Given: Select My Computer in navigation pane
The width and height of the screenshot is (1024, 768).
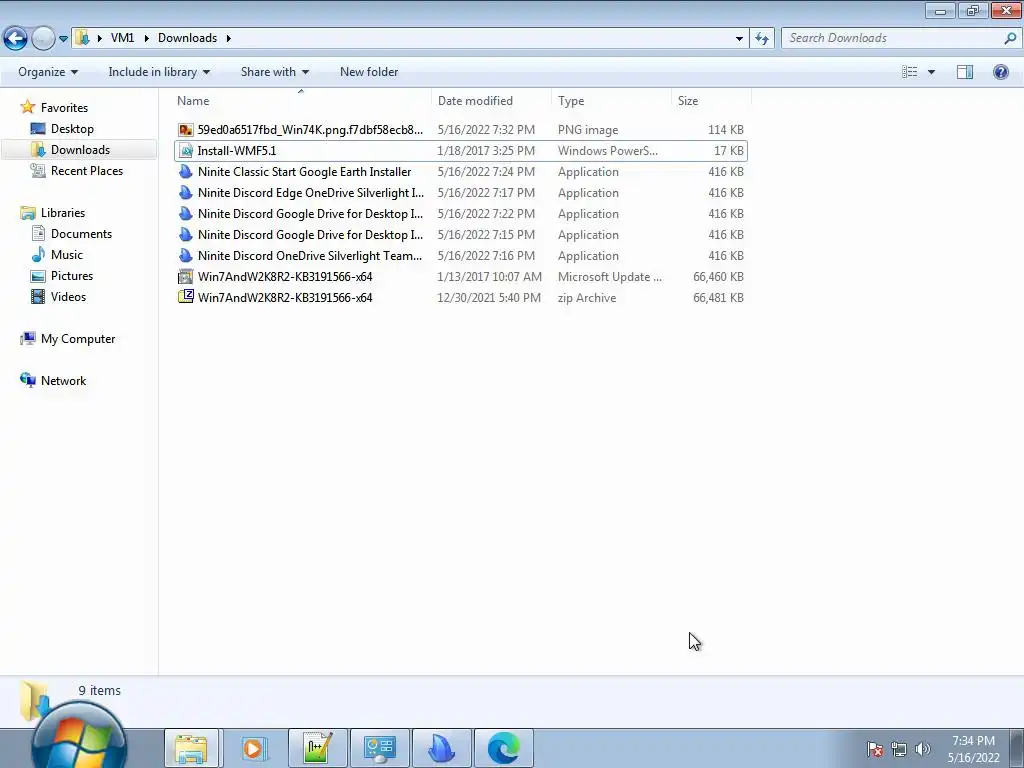Looking at the screenshot, I should [78, 339].
